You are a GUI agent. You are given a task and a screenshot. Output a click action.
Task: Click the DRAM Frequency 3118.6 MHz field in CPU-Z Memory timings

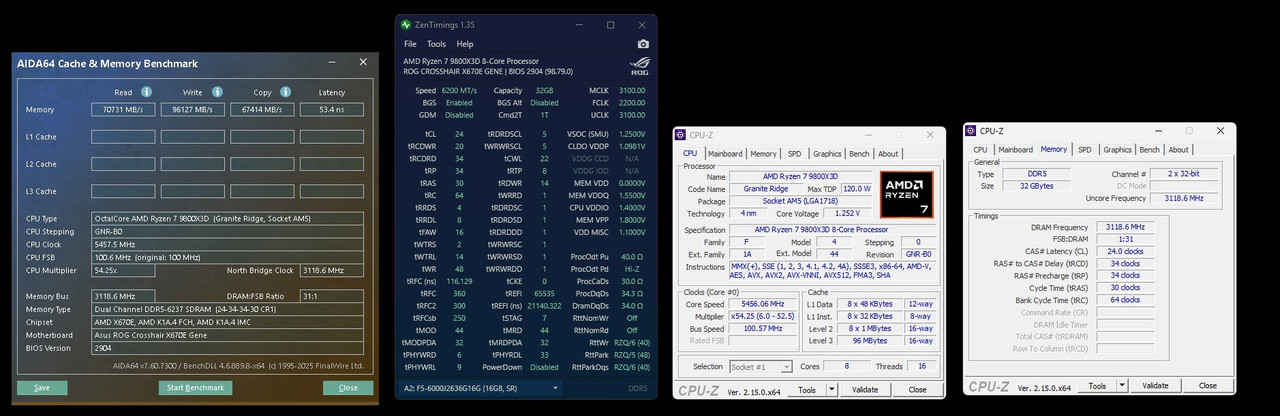pos(1127,227)
